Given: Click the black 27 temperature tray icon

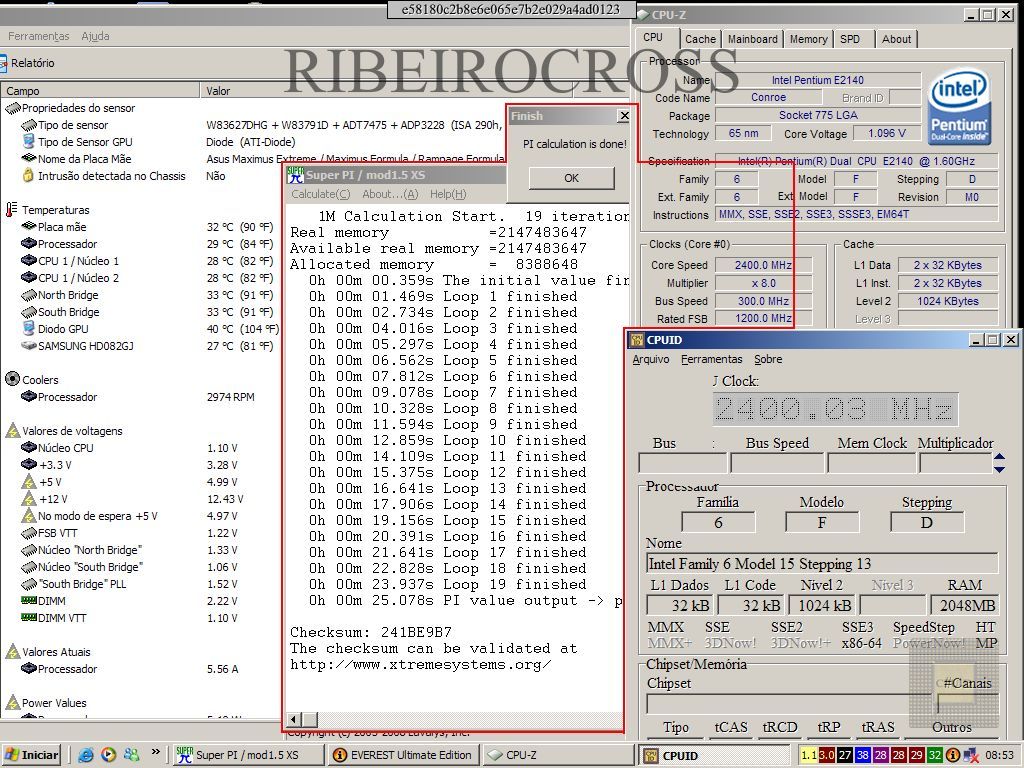Looking at the screenshot, I should 844,755.
